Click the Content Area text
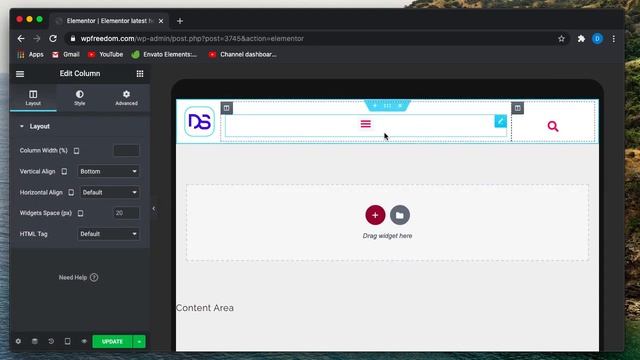Image resolution: width=640 pixels, height=360 pixels. [205, 308]
